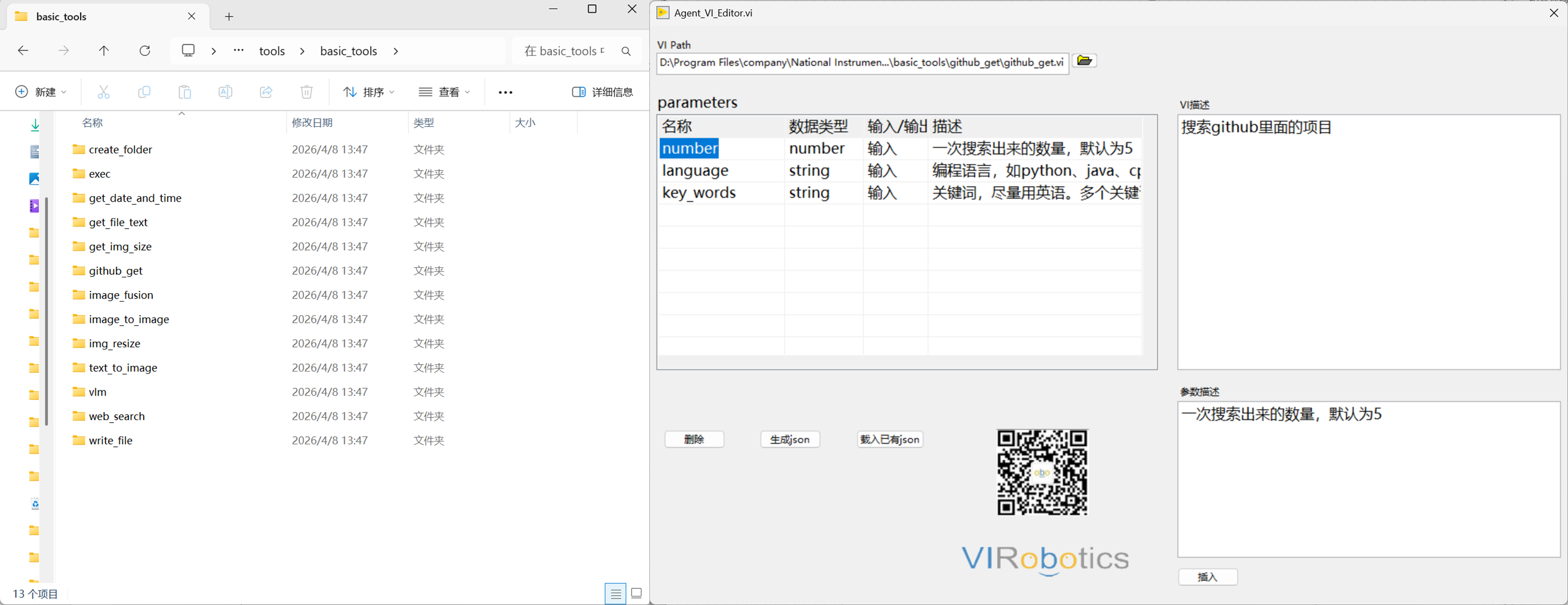
Task: Click the large icons view button
Action: tap(636, 593)
